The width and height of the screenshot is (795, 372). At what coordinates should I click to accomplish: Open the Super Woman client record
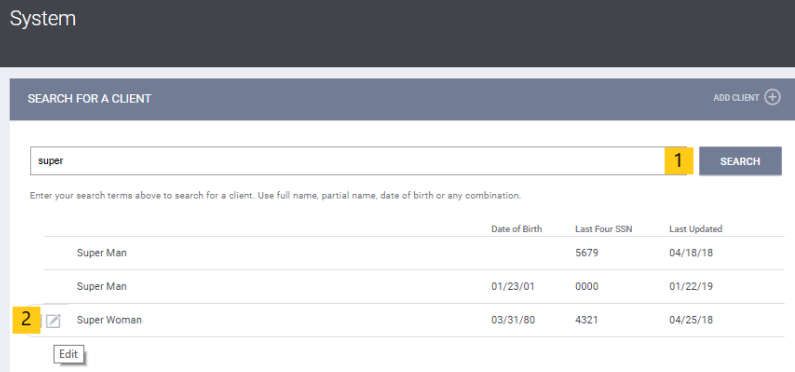click(109, 320)
